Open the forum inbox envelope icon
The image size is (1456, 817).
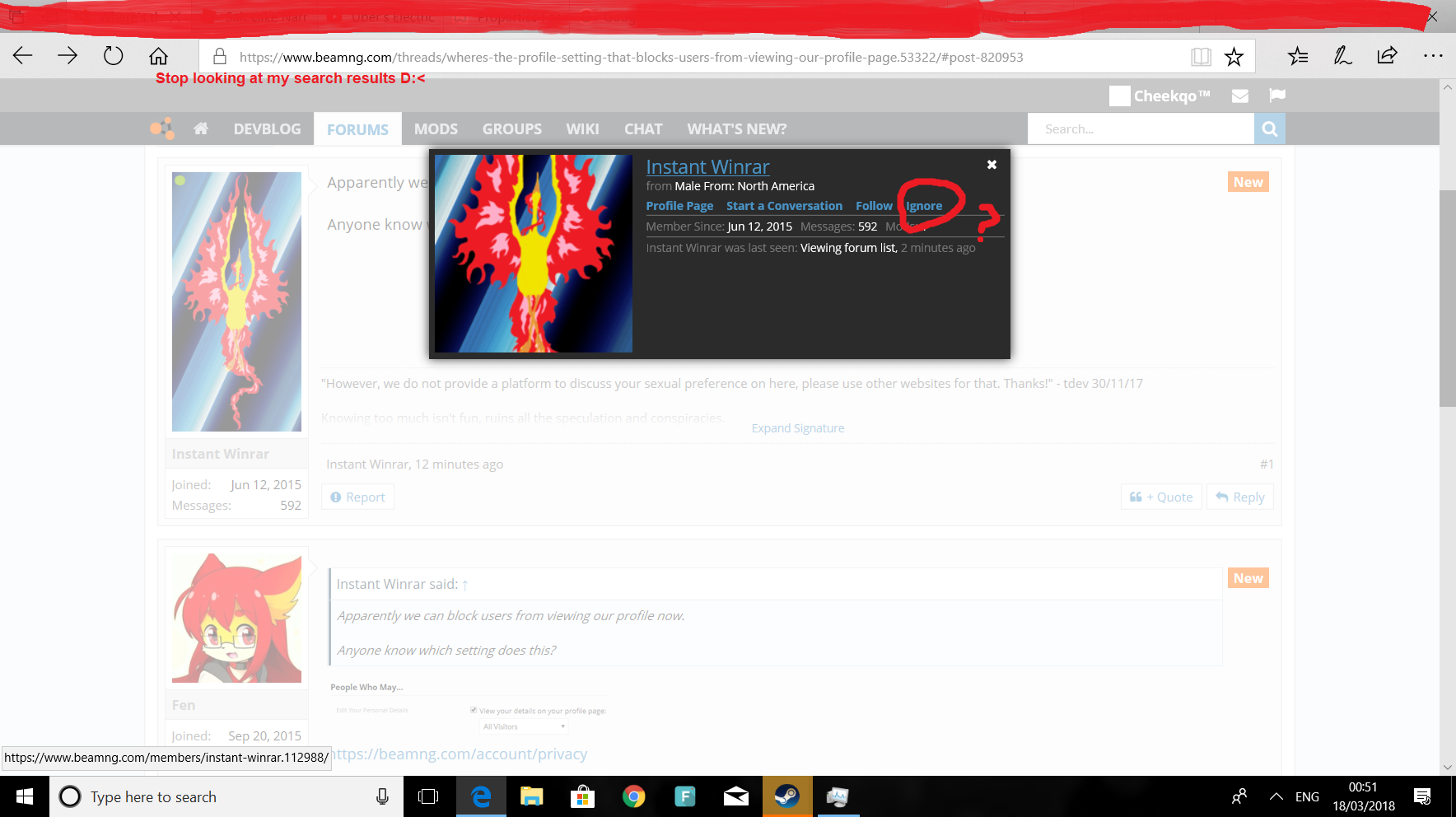(x=1240, y=96)
